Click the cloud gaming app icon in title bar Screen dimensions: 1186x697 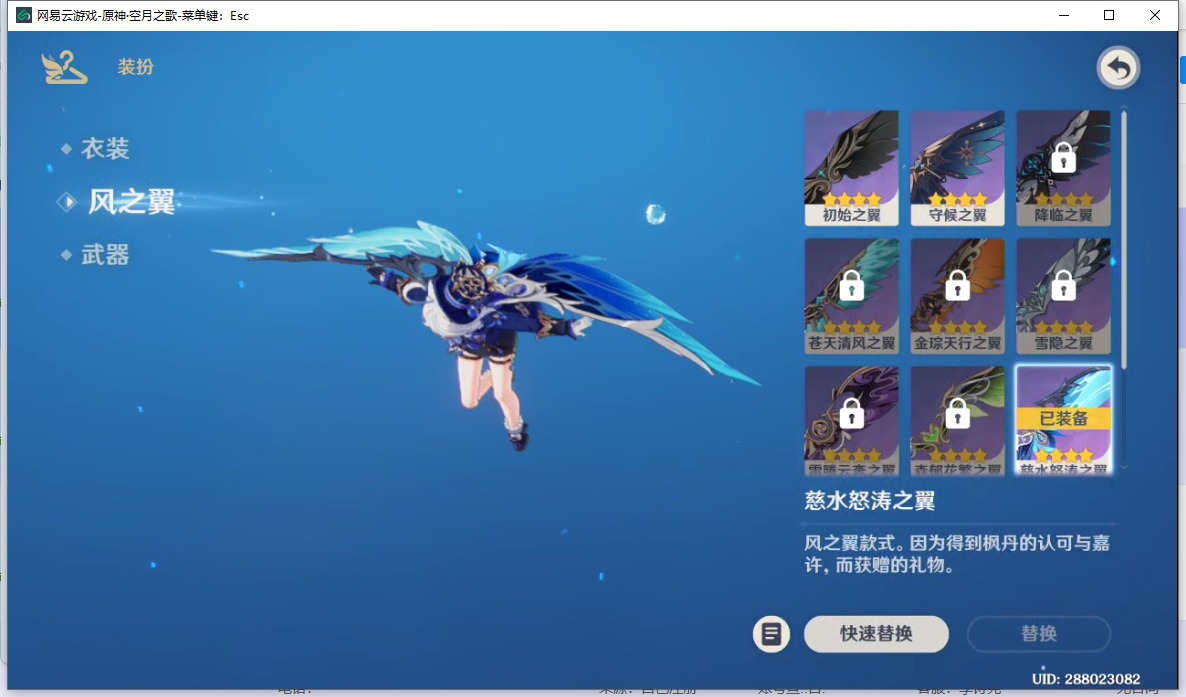tap(24, 15)
